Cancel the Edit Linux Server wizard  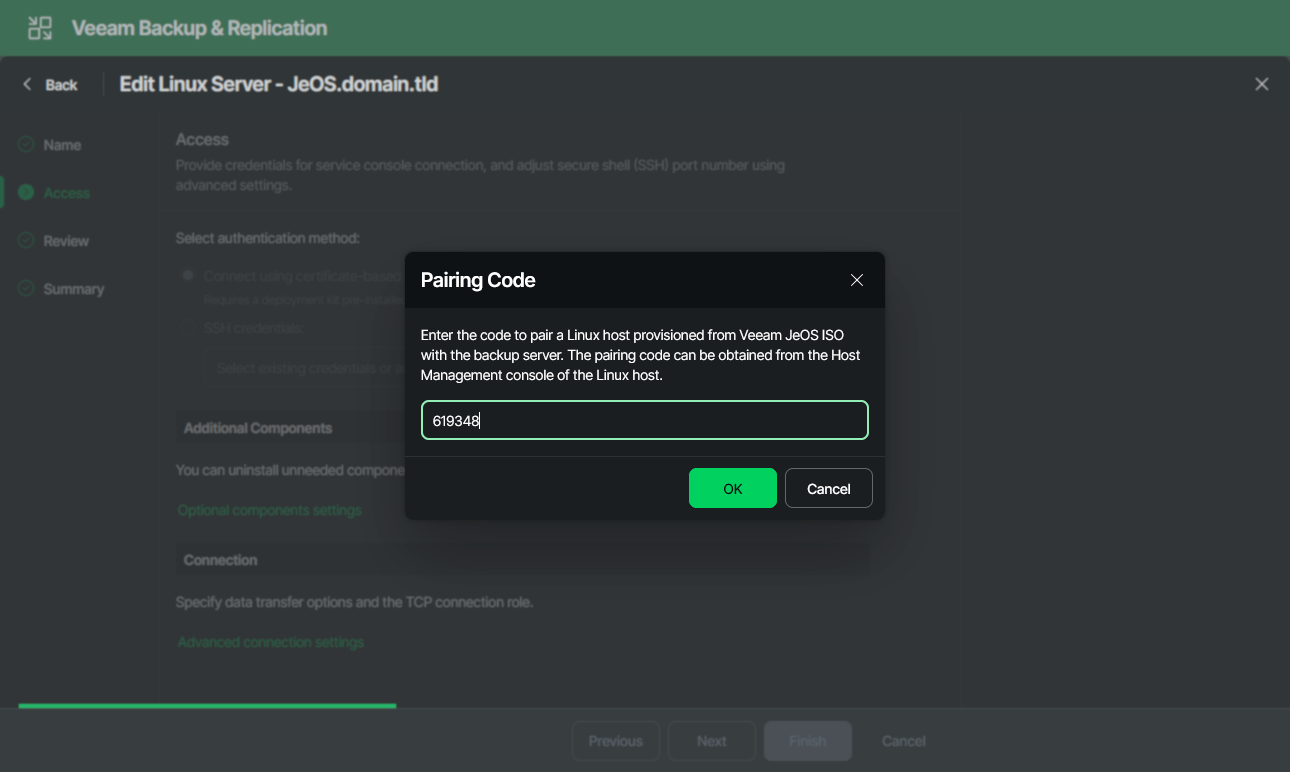[x=902, y=740]
